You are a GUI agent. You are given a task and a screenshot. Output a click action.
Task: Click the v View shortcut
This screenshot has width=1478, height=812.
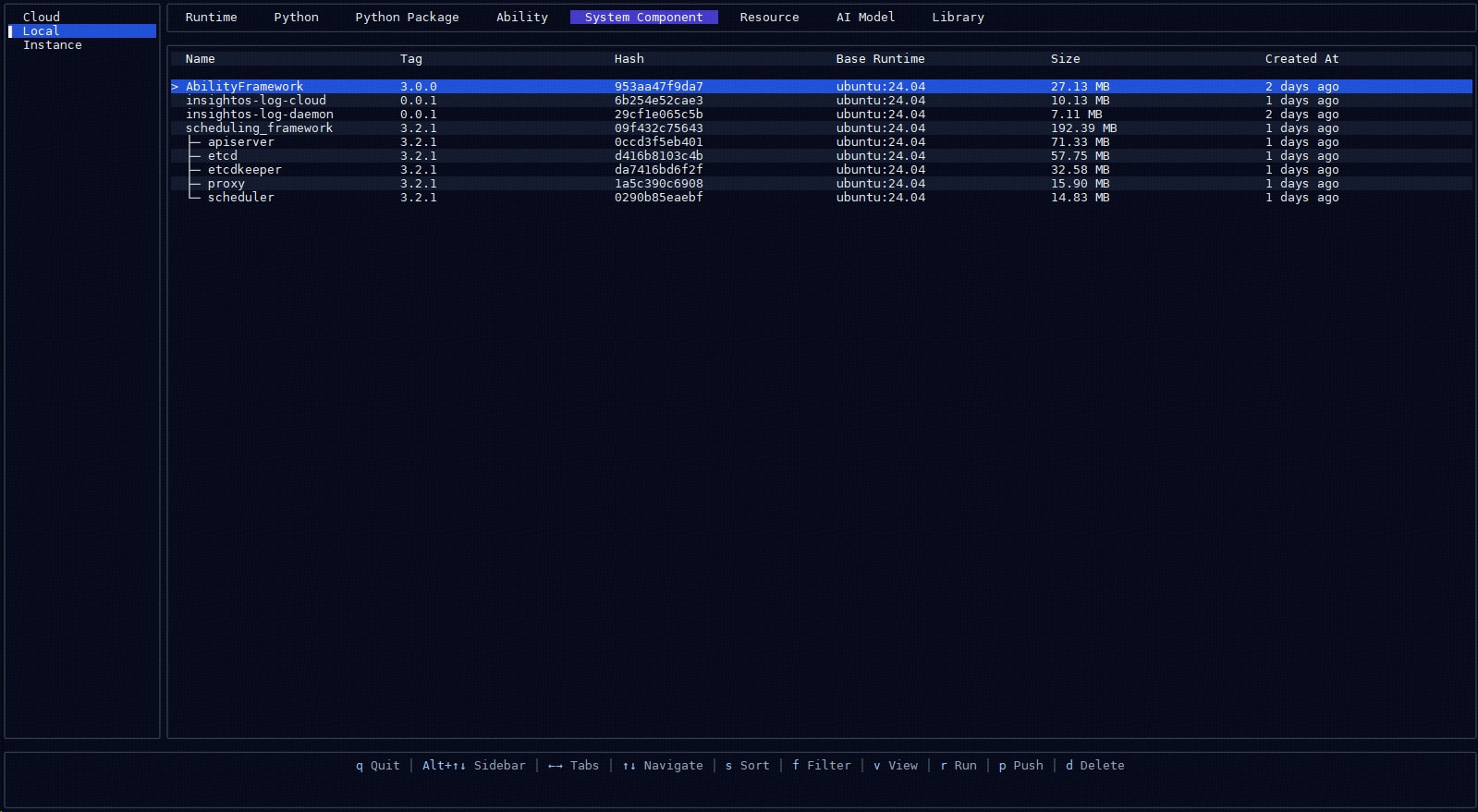pos(896,765)
